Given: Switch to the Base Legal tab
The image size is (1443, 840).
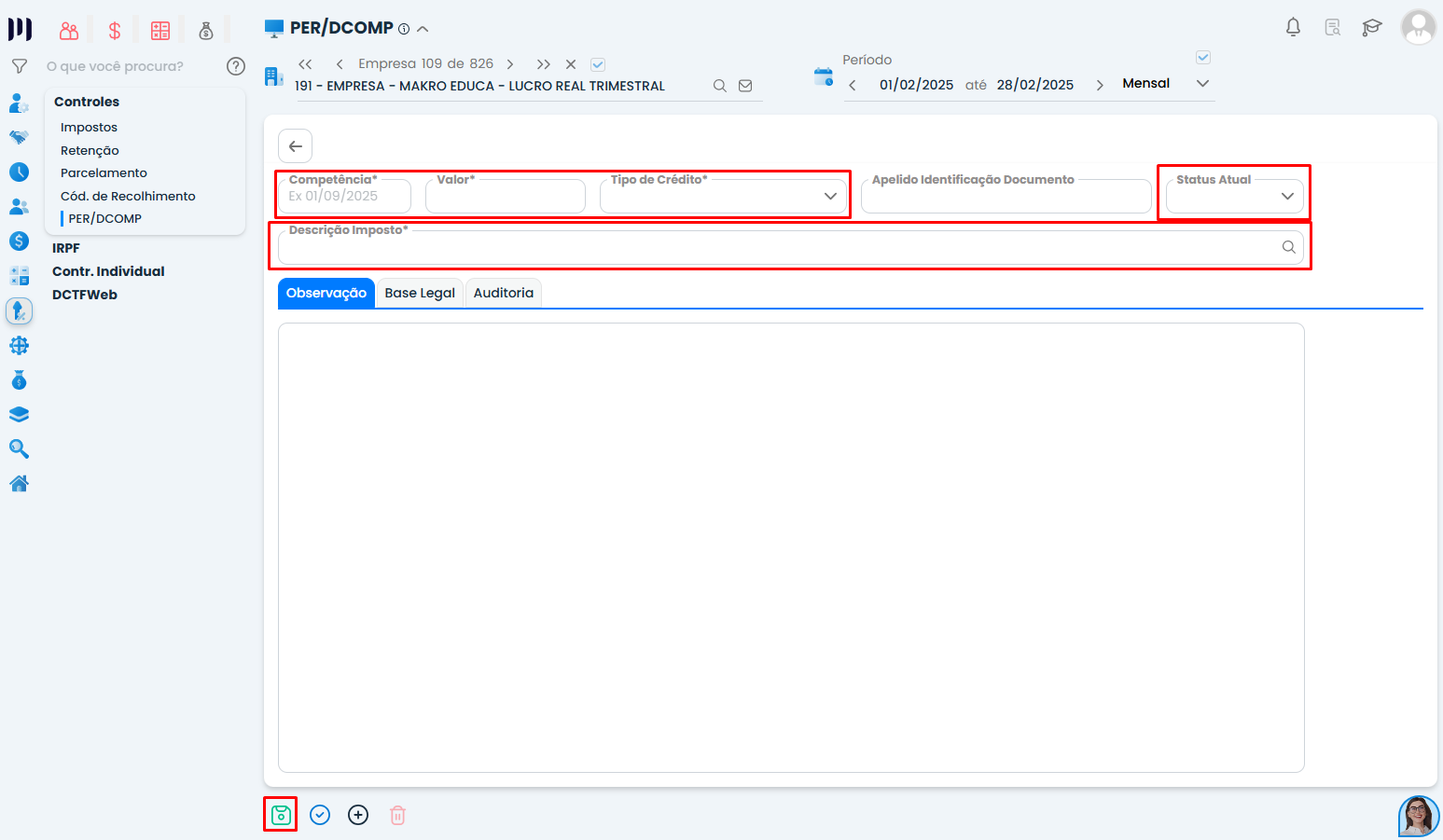Looking at the screenshot, I should pyautogui.click(x=420, y=293).
